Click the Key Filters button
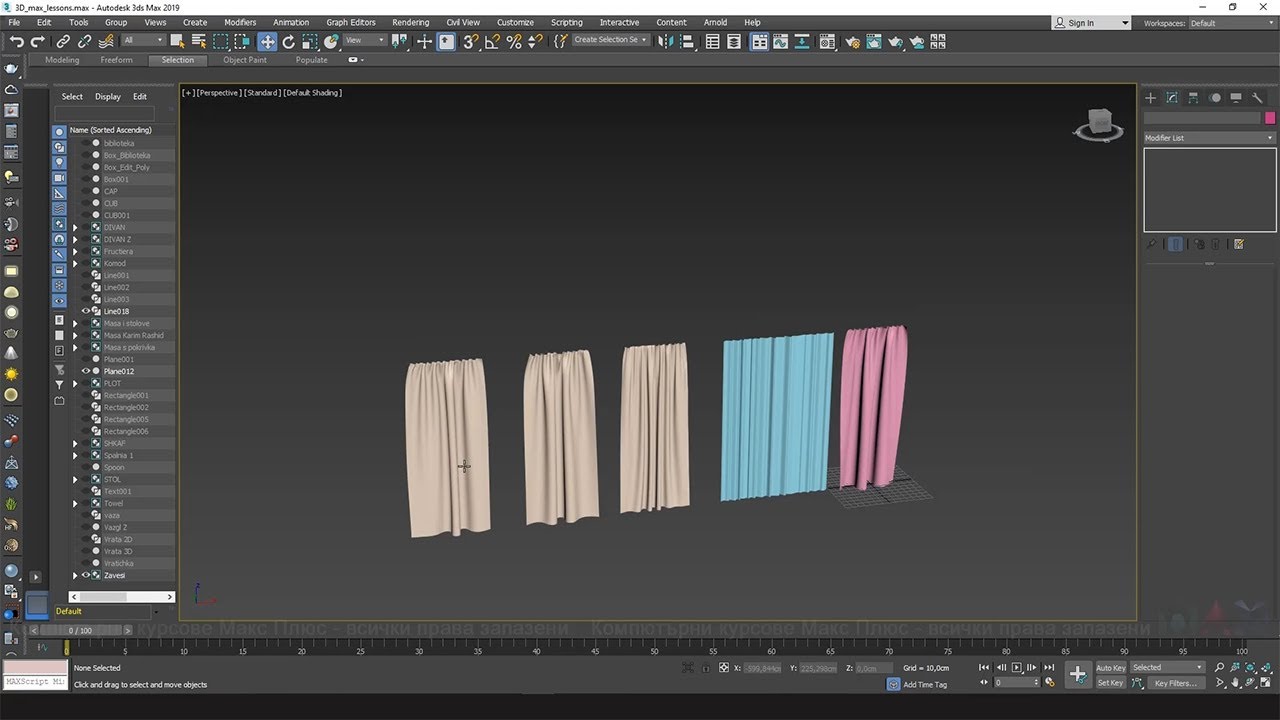1280x720 pixels. pos(1175,683)
